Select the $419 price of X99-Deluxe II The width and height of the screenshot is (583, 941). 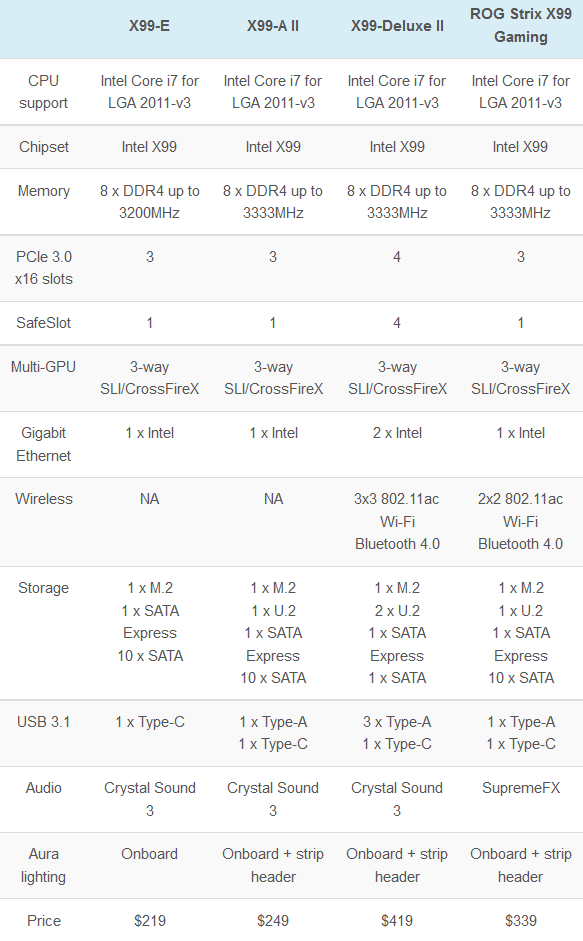(x=397, y=920)
